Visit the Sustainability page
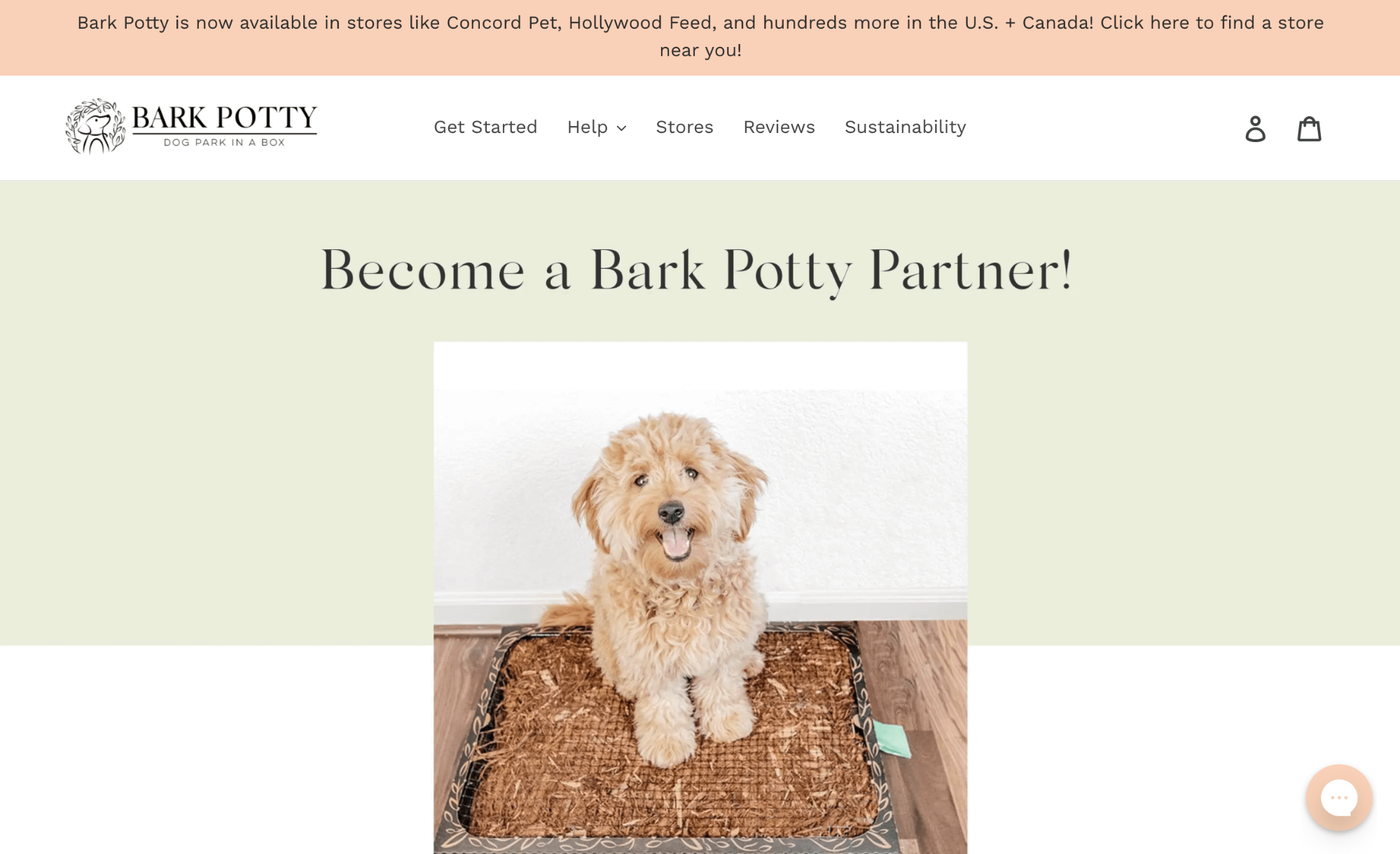Viewport: 1400px width, 854px height. pos(905,127)
